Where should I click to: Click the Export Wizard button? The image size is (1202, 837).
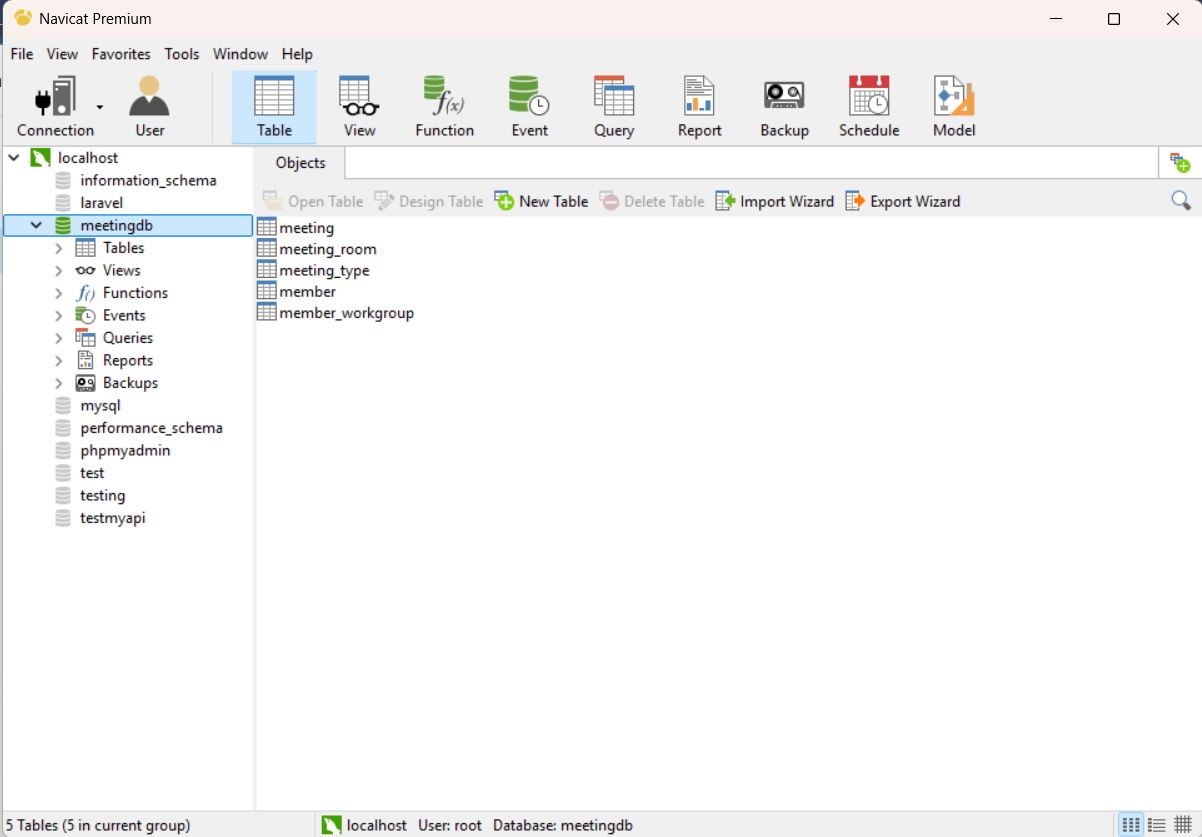(x=902, y=201)
